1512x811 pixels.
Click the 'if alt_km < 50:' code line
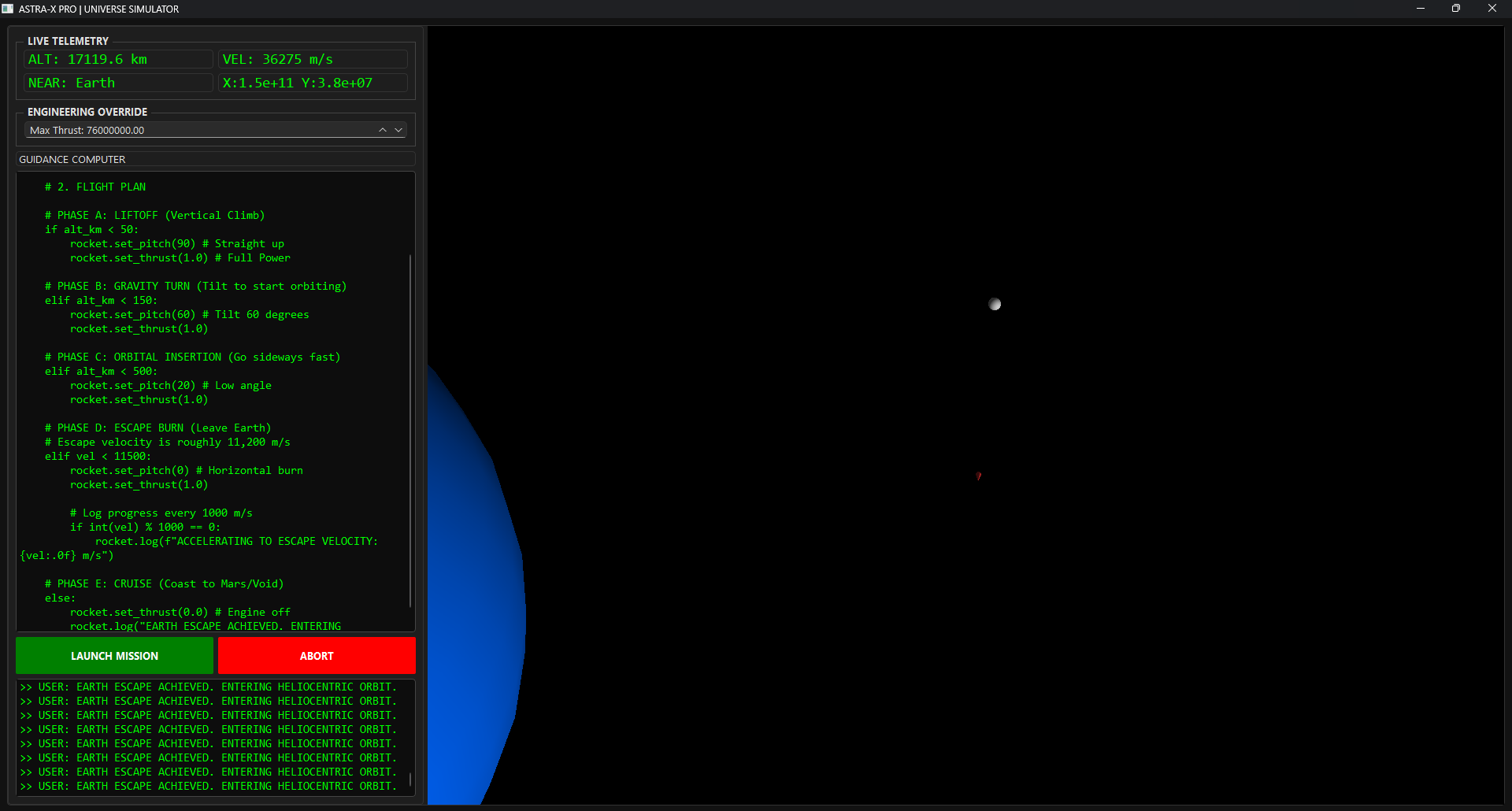91,229
